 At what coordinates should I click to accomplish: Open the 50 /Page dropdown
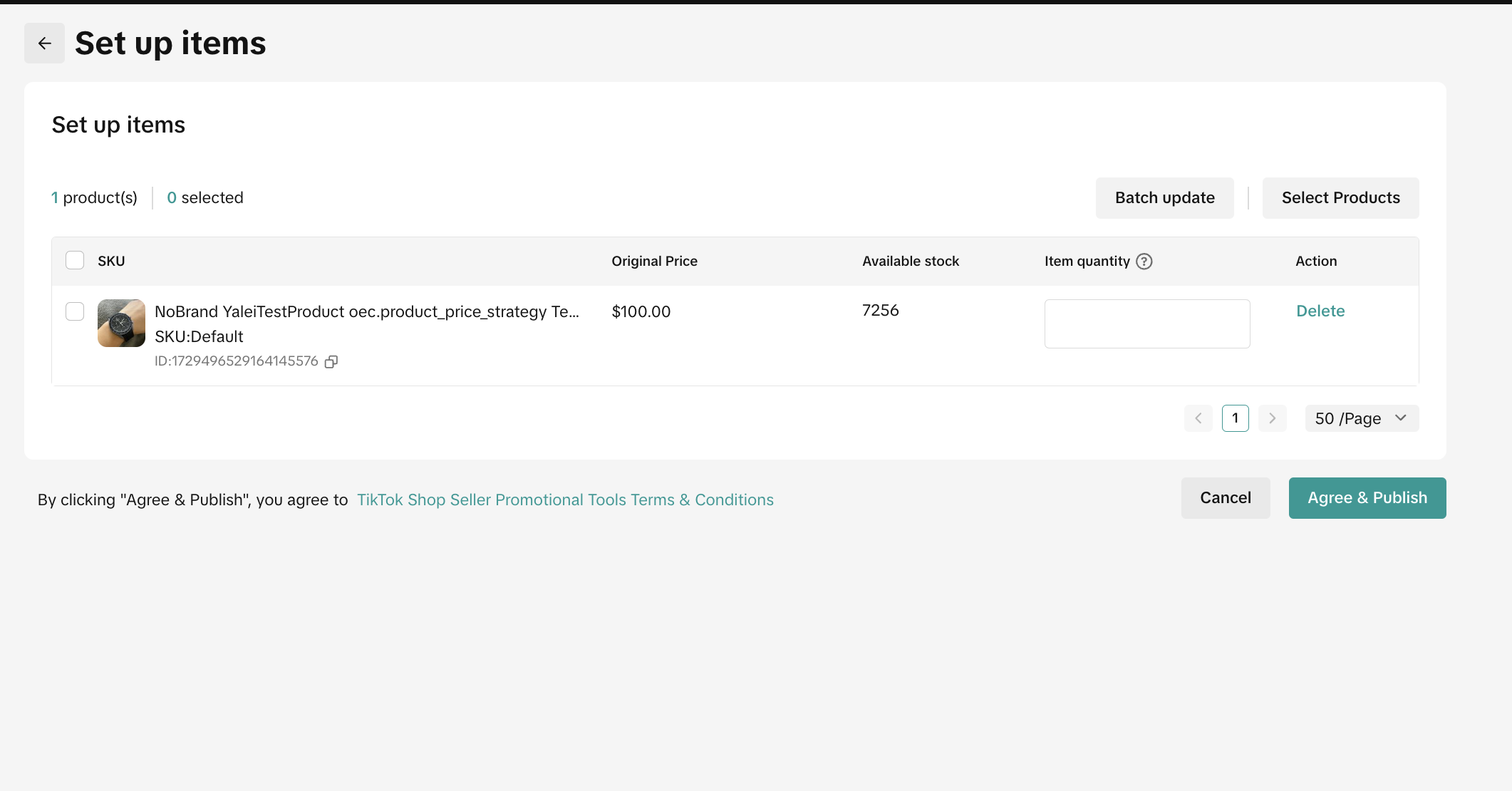[1348, 418]
